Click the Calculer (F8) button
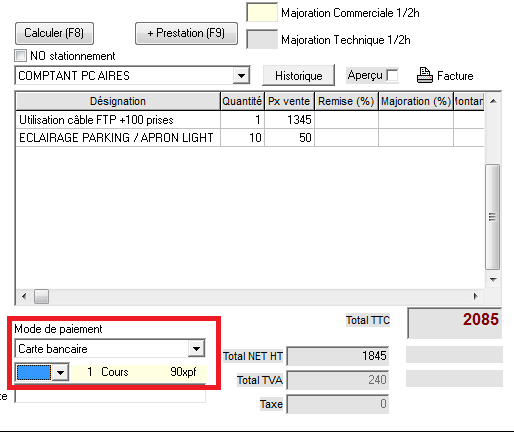The height and width of the screenshot is (432, 514). coord(54,33)
